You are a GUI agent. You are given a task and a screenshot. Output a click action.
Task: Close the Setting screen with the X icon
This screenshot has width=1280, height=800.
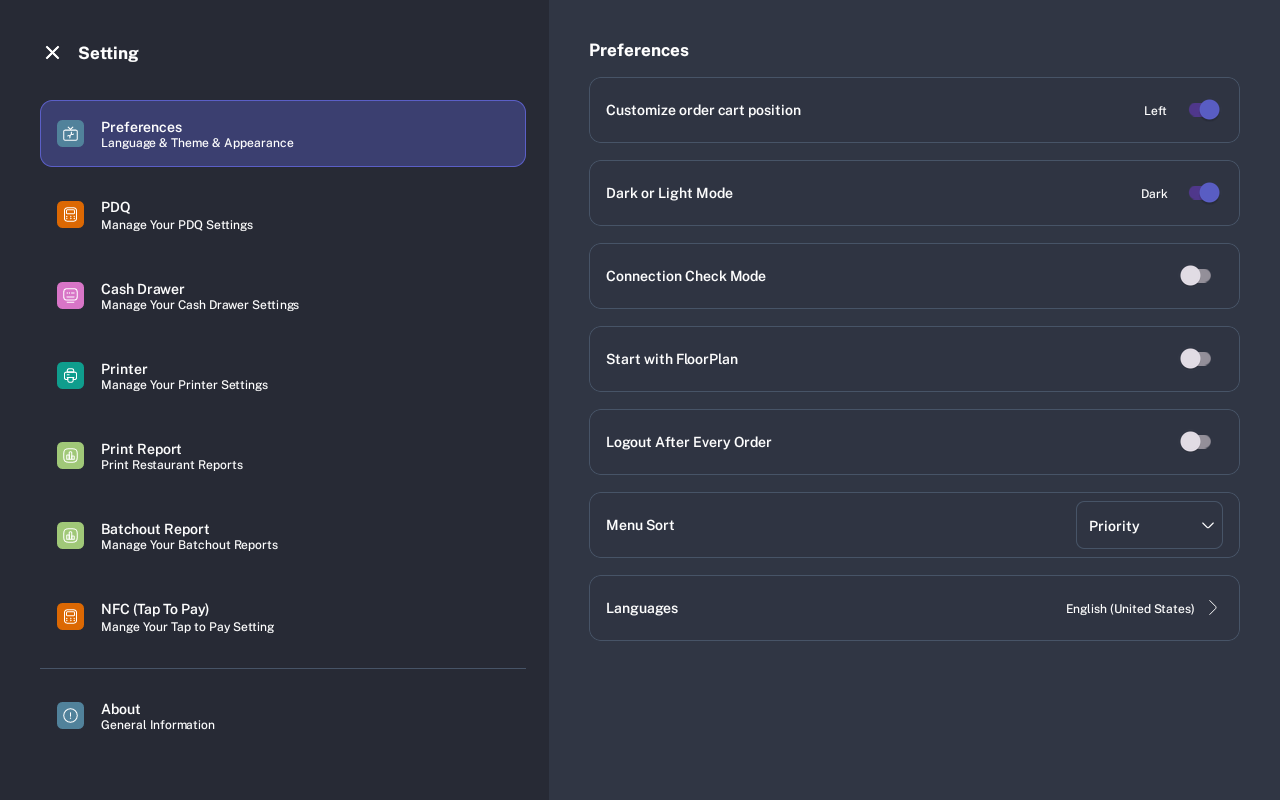(x=52, y=52)
